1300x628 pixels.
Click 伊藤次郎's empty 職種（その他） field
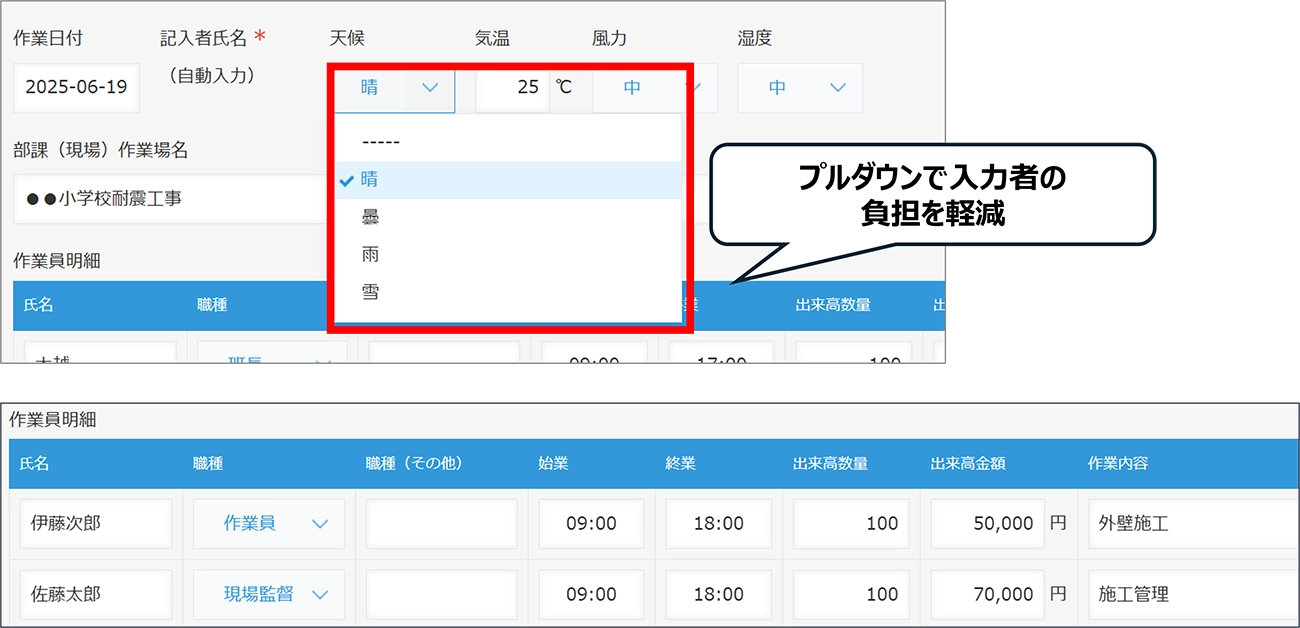(441, 523)
